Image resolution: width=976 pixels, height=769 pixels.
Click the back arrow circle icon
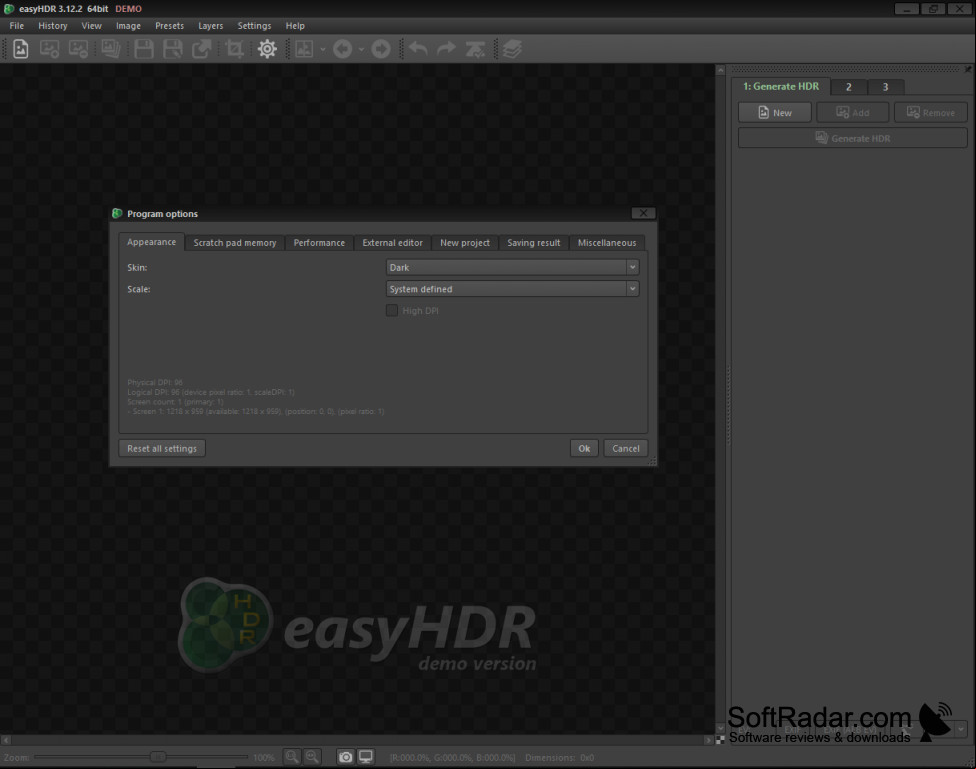pos(342,49)
